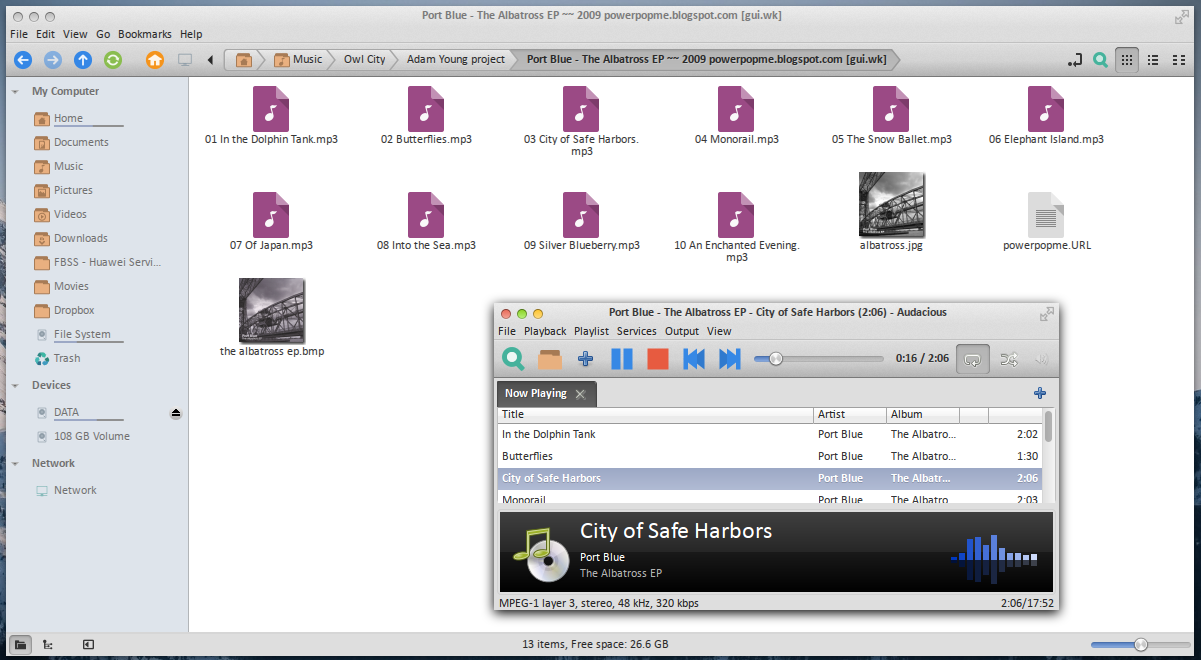Viewport: 1201px width, 660px height.
Task: Toggle repeat mode in Audacious
Action: coord(973,359)
